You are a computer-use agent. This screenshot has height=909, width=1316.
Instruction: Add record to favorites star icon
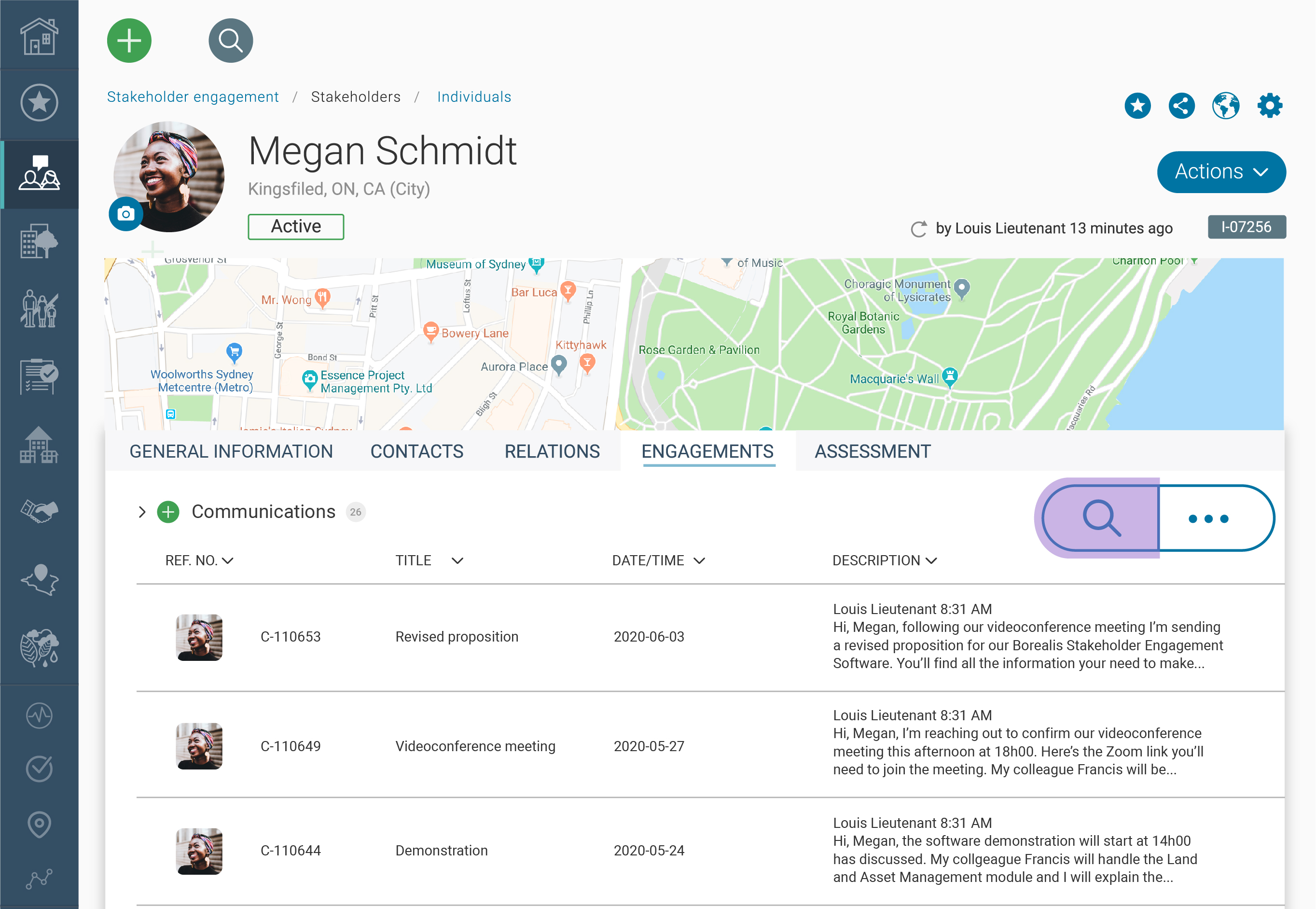click(x=1137, y=105)
